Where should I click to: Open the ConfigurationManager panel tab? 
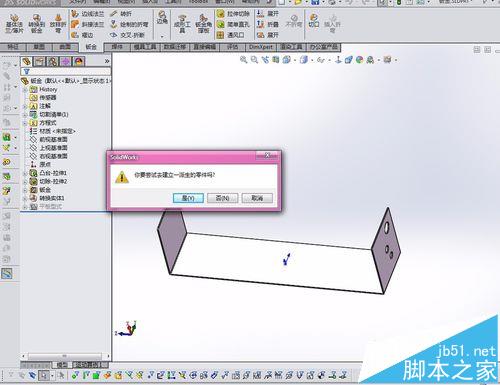[53, 61]
